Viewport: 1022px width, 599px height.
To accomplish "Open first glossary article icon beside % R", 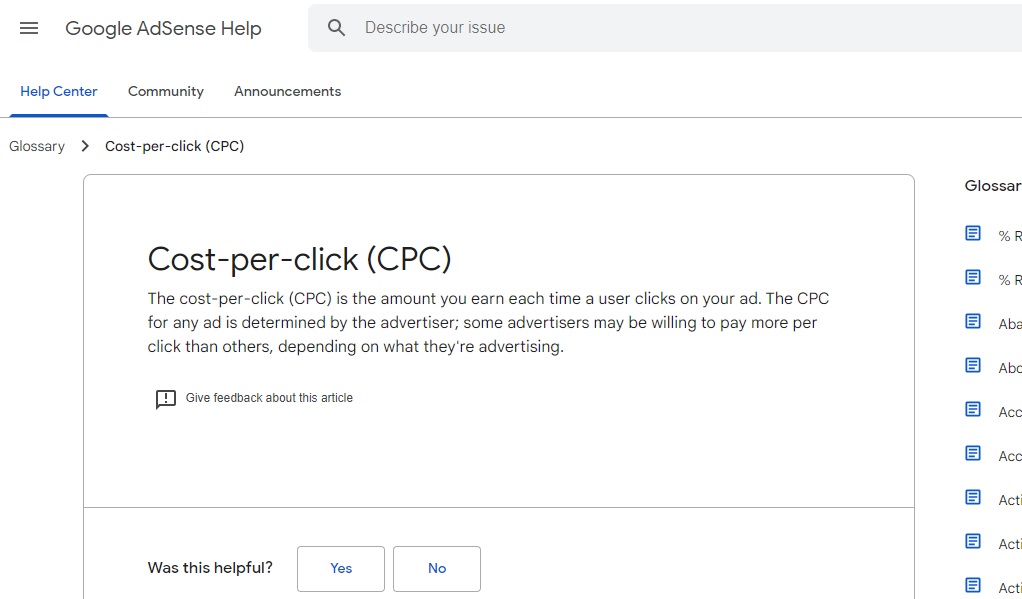I will tap(972, 233).
